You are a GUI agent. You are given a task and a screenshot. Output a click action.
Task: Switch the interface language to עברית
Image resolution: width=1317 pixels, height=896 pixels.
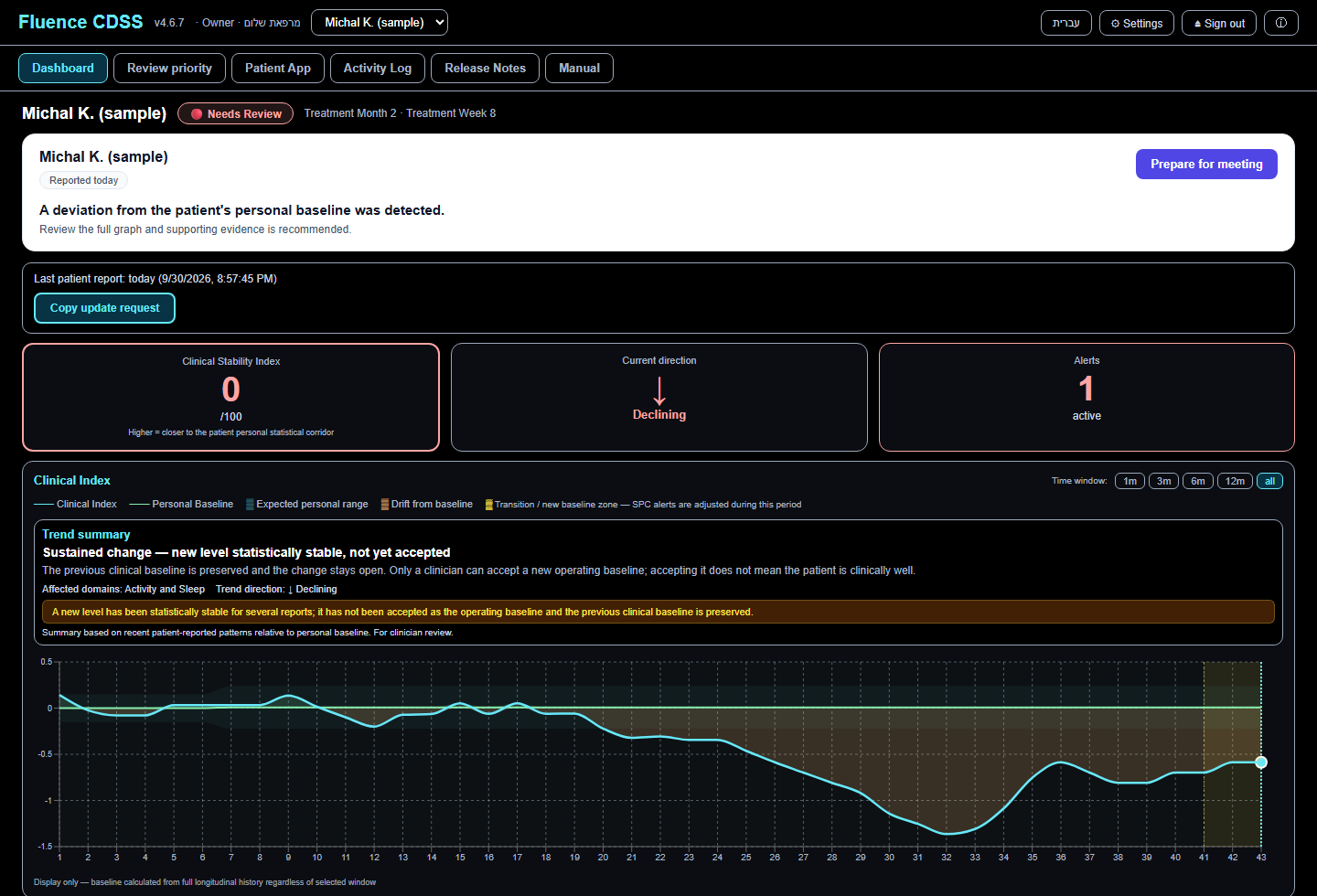1066,23
